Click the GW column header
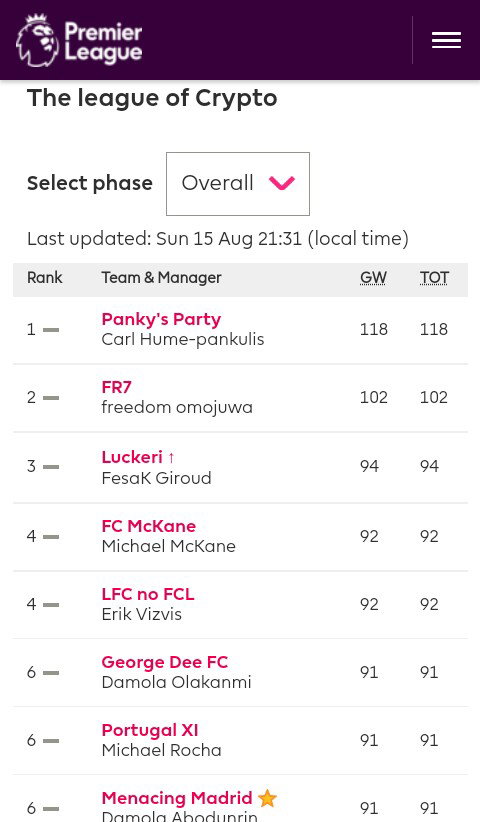 pos(373,277)
